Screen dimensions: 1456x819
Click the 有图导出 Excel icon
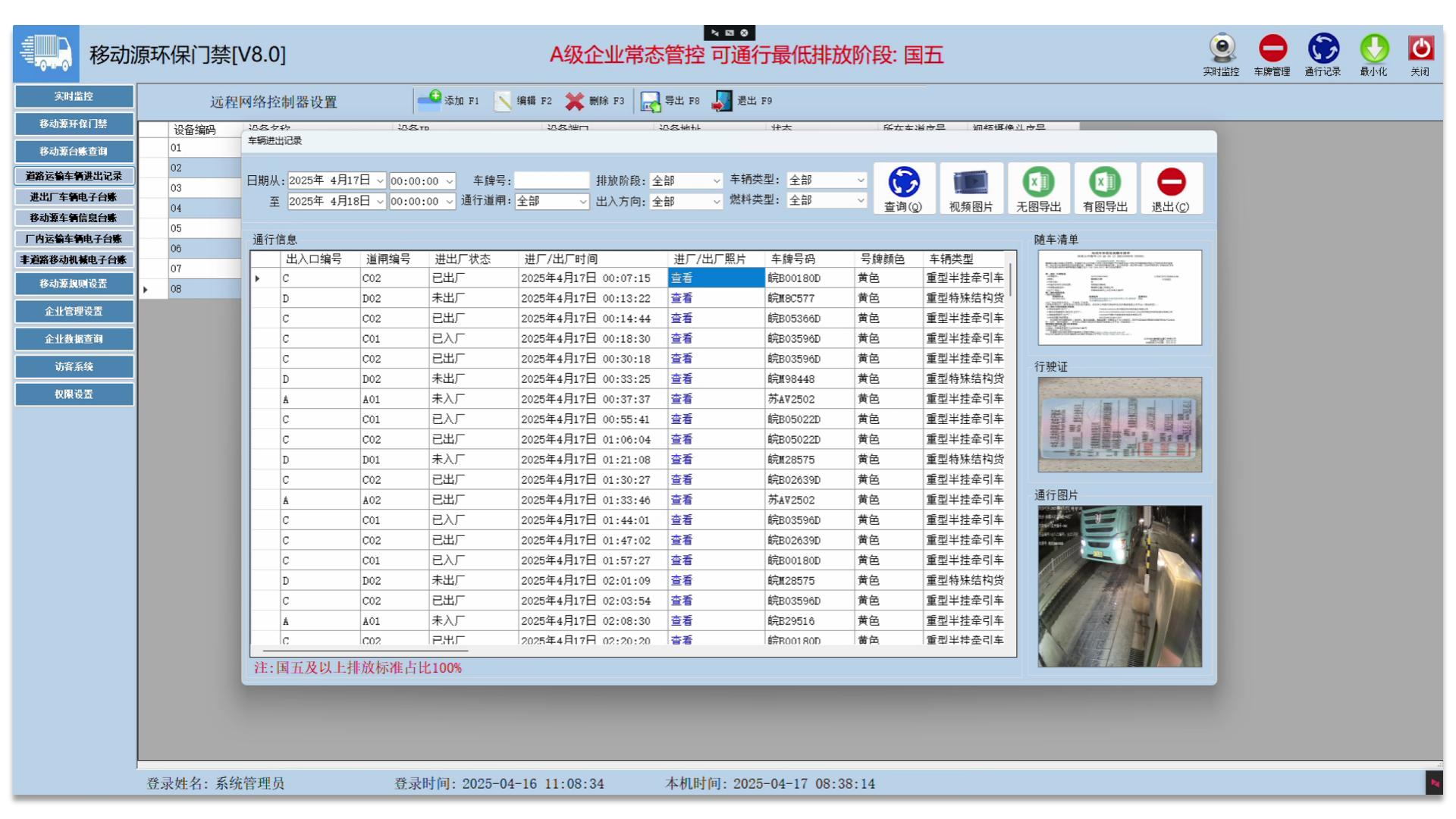(1105, 182)
